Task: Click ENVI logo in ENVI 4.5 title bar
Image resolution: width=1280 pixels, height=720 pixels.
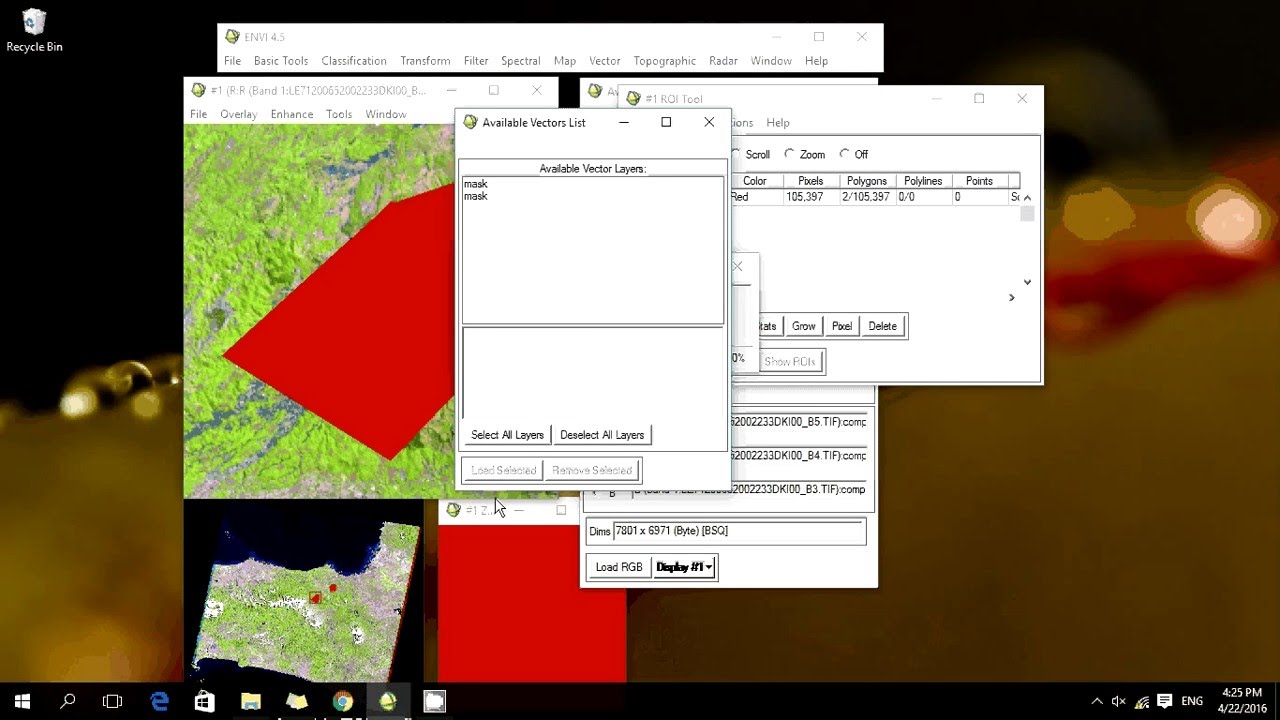Action: [x=232, y=37]
